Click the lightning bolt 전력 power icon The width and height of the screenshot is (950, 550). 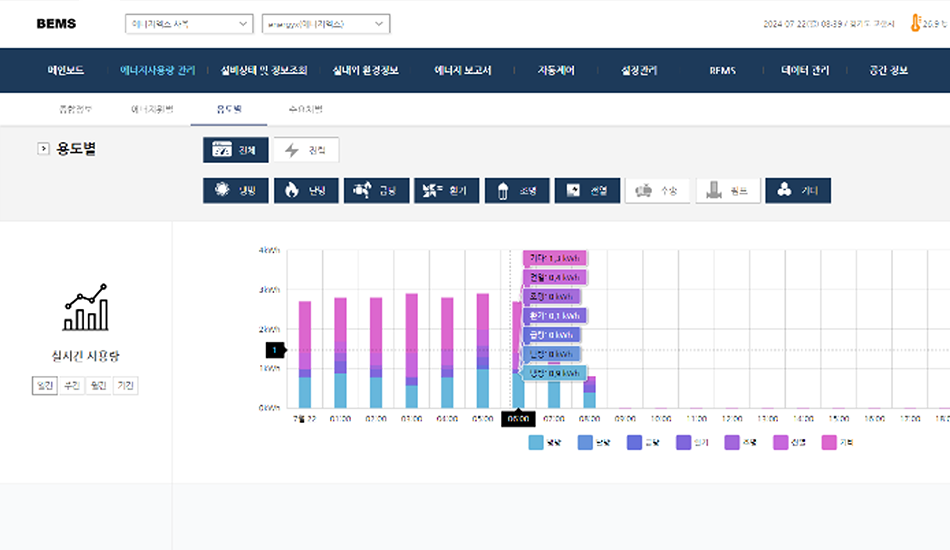(x=292, y=150)
